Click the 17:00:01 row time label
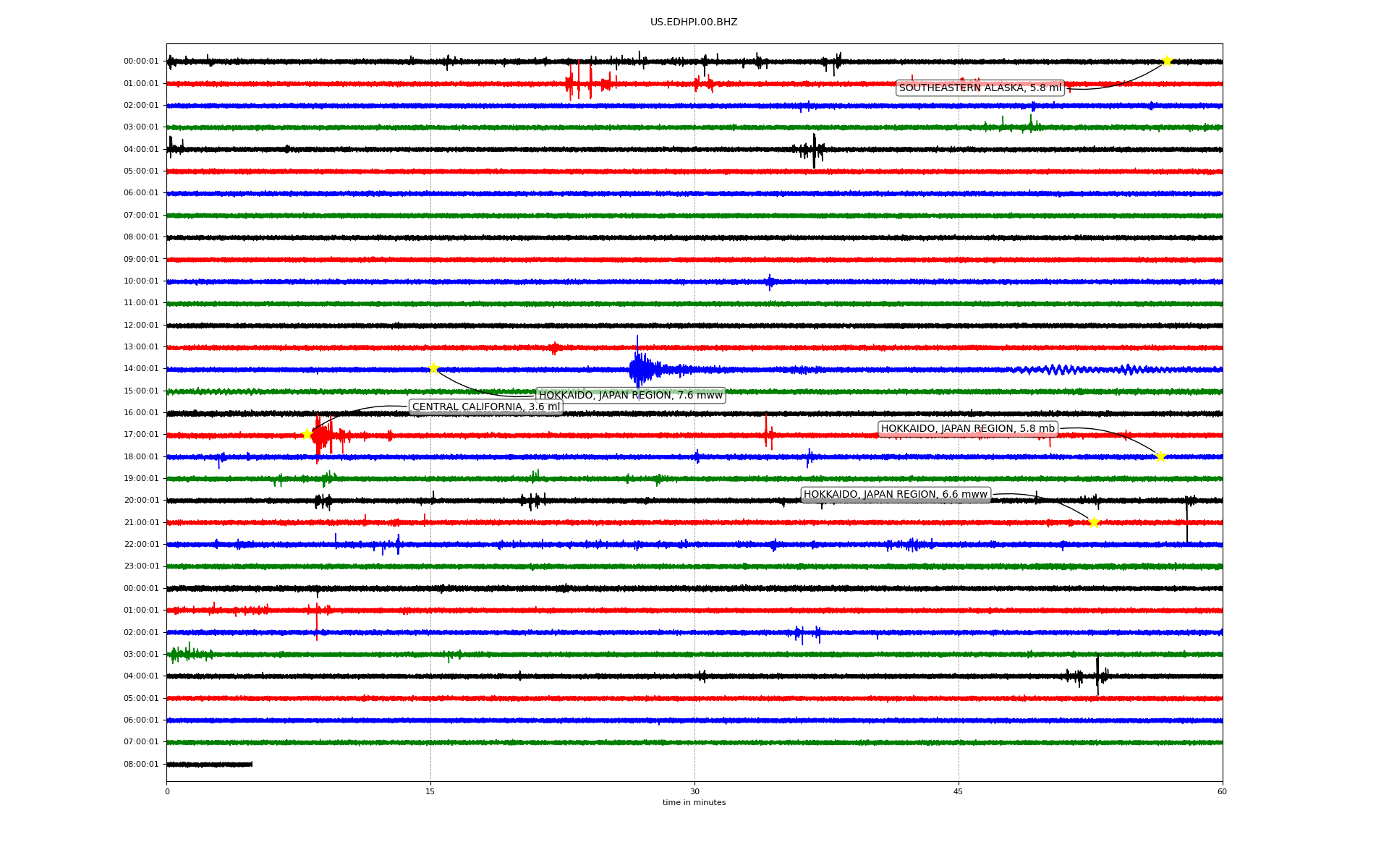This screenshot has height=868, width=1389. 141,435
